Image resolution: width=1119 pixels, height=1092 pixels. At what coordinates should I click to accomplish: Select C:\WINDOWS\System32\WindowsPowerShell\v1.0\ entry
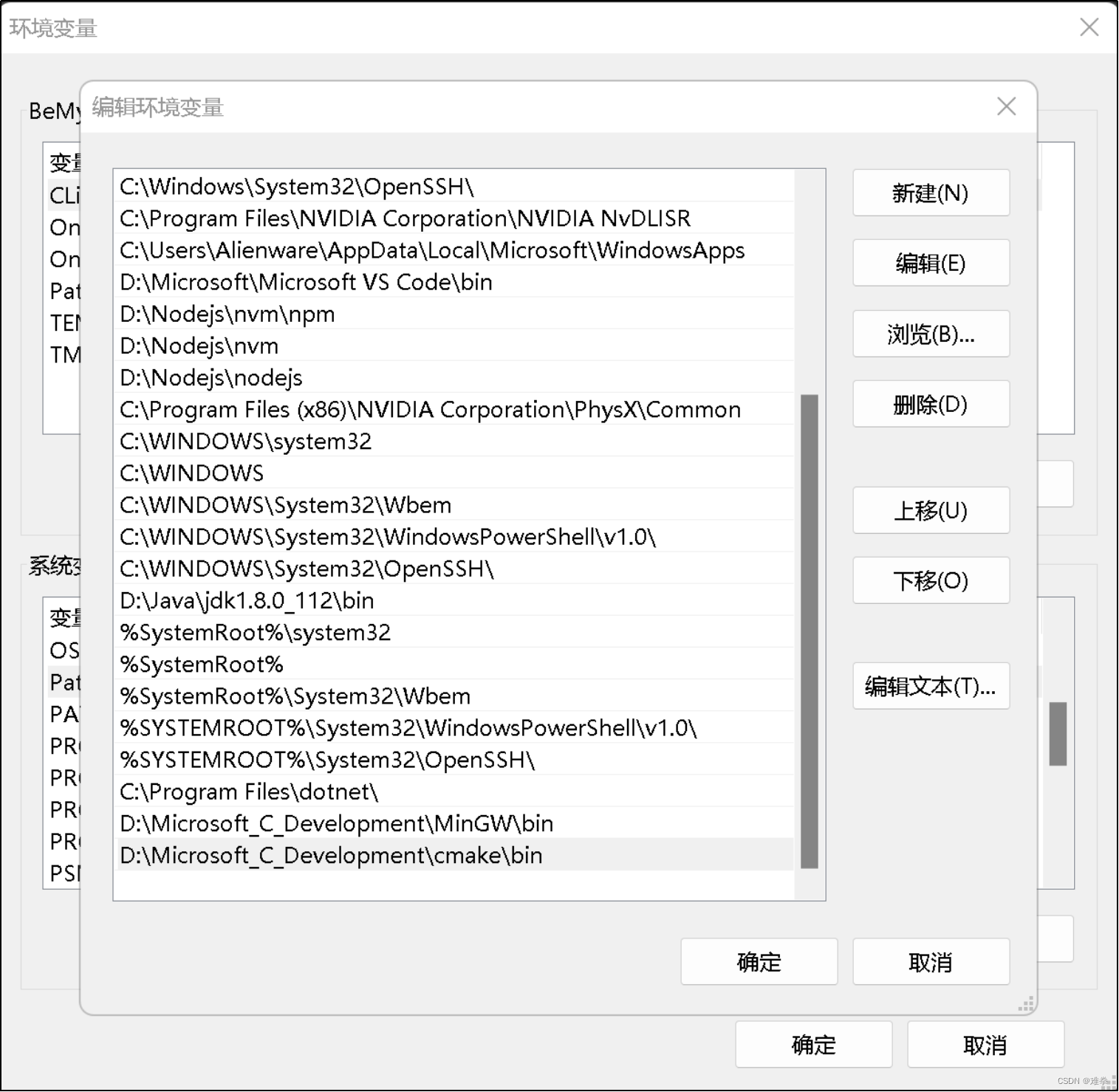[456, 536]
